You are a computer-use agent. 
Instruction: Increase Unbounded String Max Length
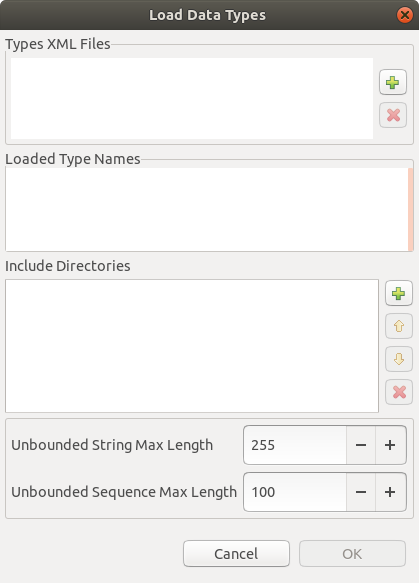390,445
